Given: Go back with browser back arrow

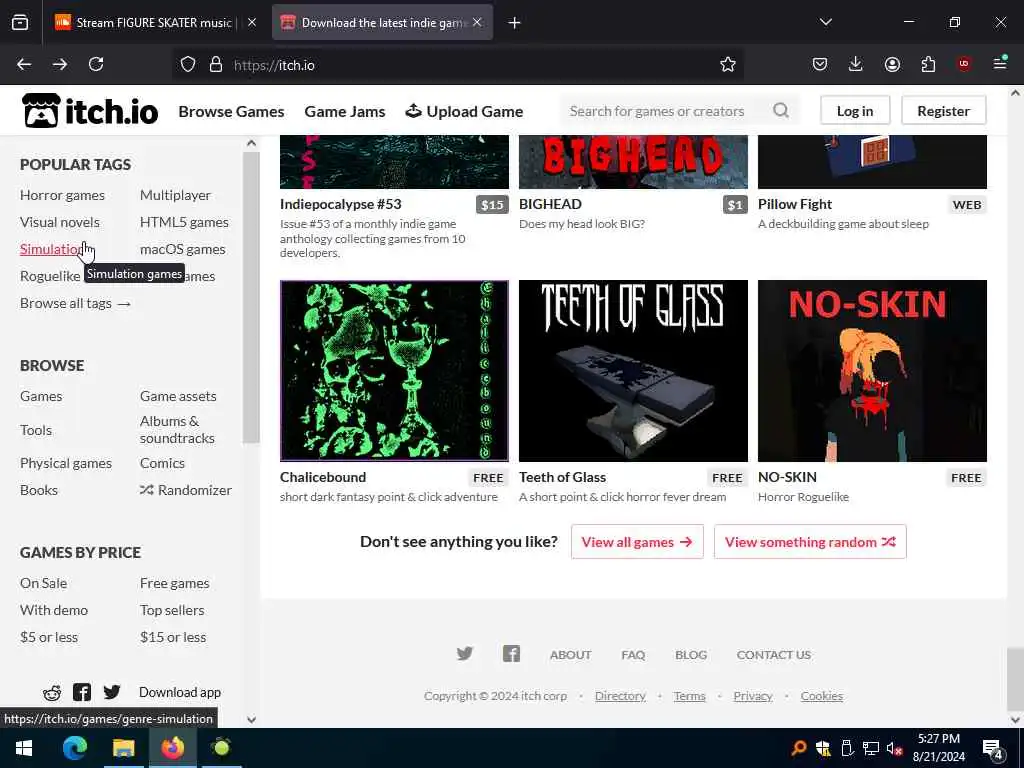Looking at the screenshot, I should [x=24, y=64].
